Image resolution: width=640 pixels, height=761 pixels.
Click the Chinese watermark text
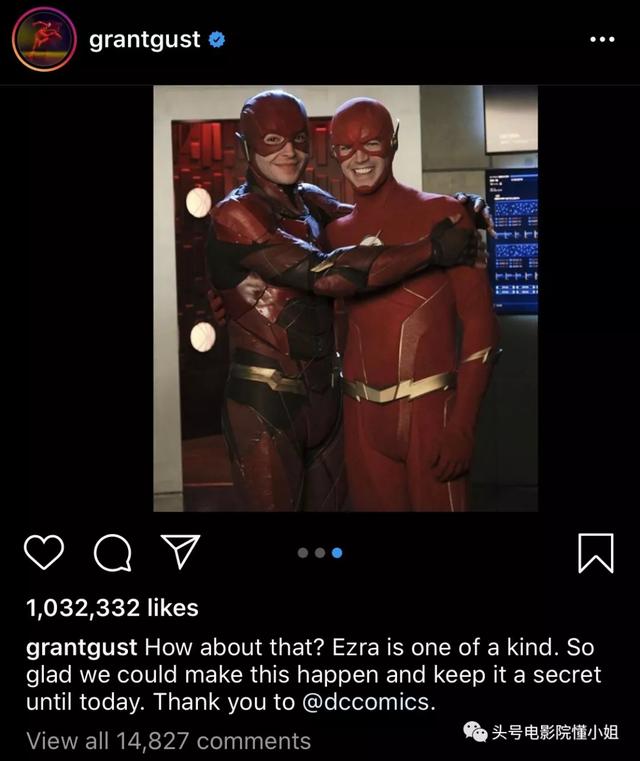(x=555, y=732)
